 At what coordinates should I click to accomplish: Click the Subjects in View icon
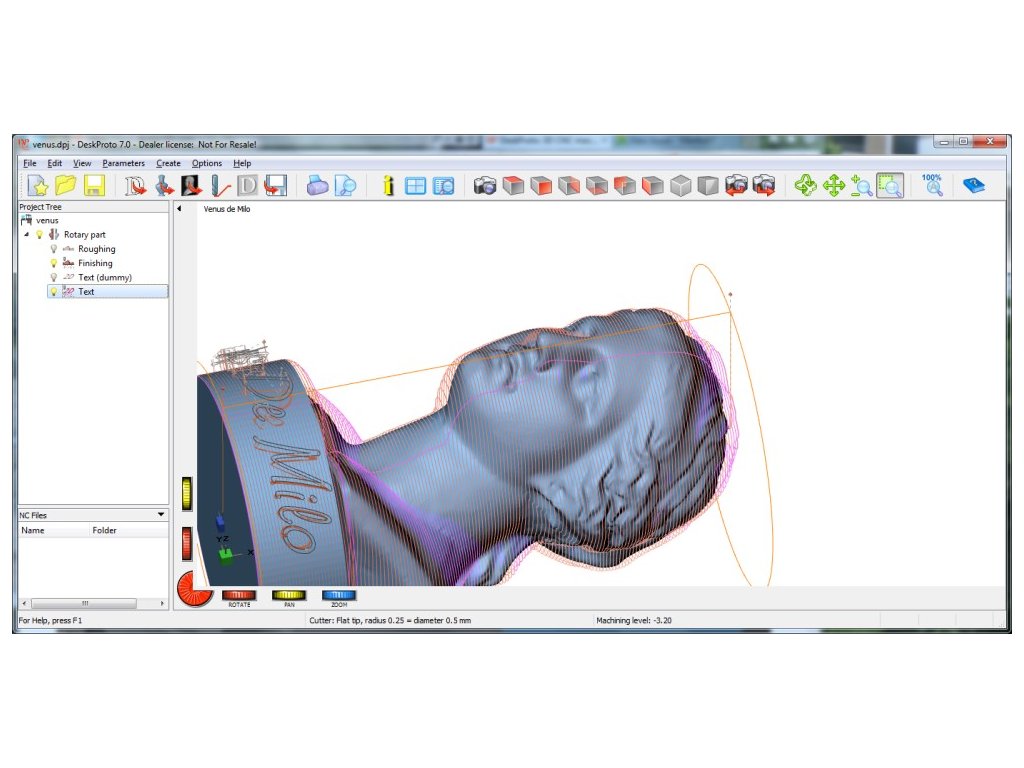[x=443, y=186]
